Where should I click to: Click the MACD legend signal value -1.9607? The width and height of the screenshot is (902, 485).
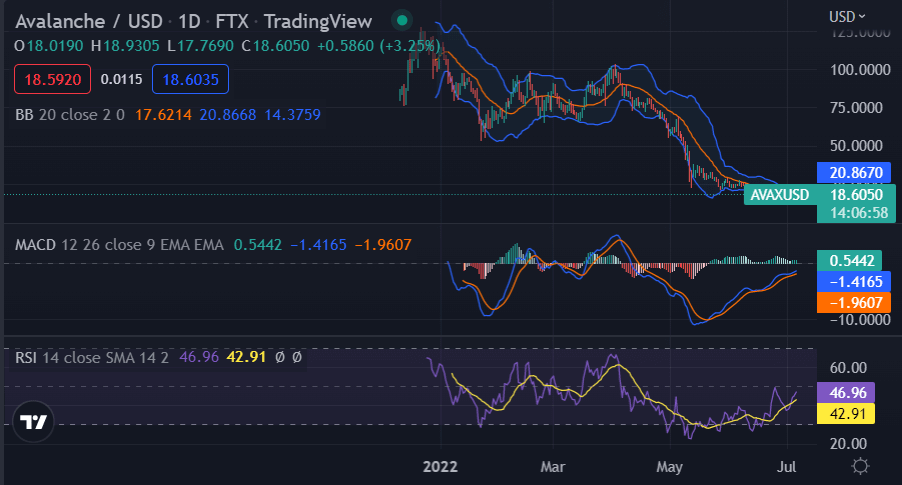pyautogui.click(x=383, y=245)
